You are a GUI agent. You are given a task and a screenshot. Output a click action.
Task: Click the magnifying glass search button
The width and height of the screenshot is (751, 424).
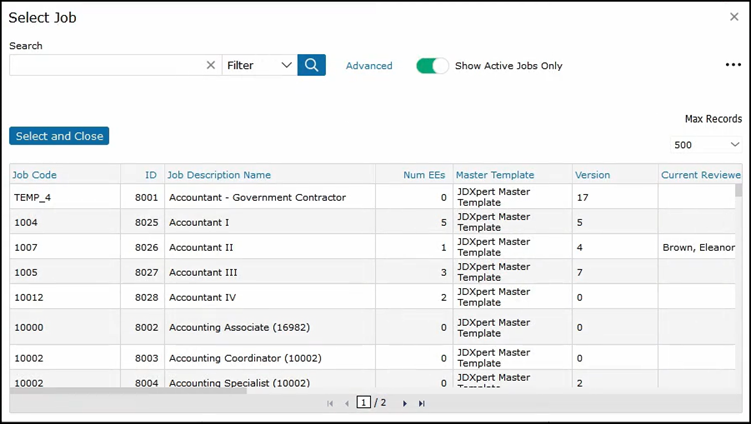coord(311,65)
